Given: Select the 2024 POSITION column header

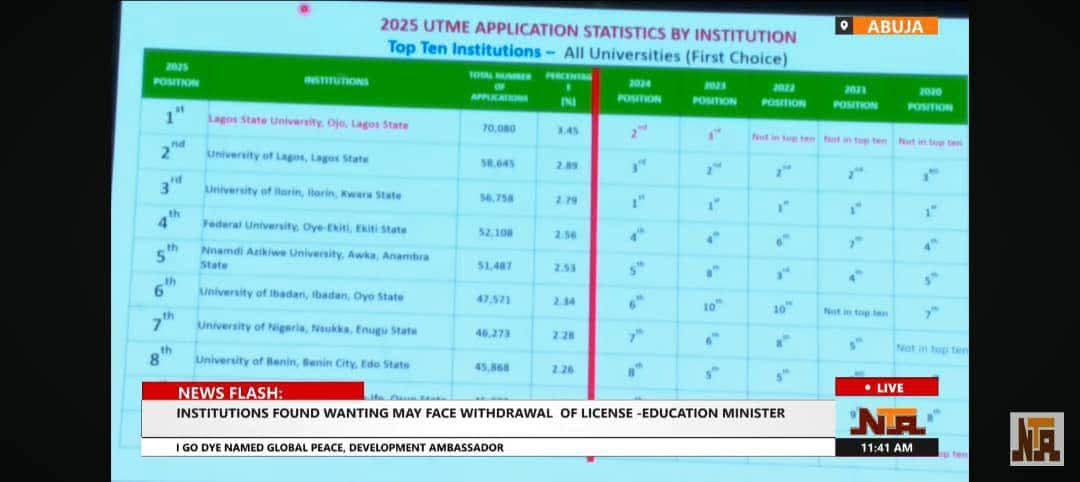Looking at the screenshot, I should pos(638,92).
